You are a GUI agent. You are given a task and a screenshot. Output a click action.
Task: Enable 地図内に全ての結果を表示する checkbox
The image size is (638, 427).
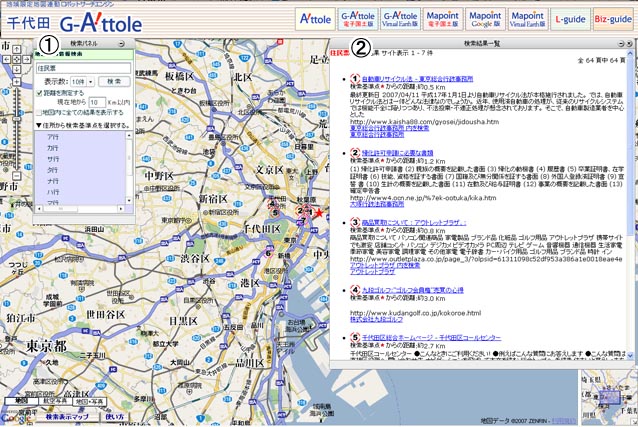[x=39, y=112]
